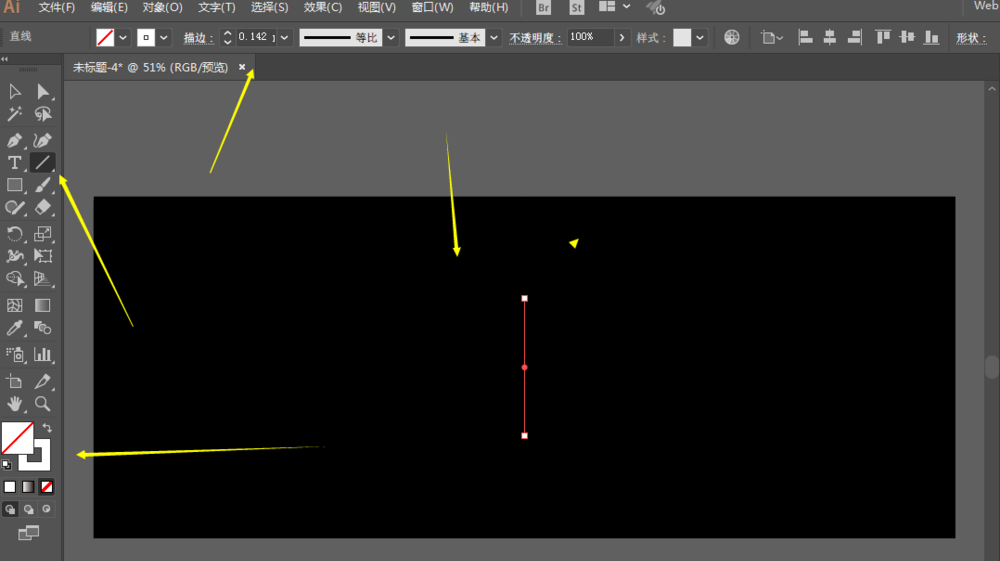Select the Column Graph tool
Viewport: 1000px width, 561px height.
point(43,354)
